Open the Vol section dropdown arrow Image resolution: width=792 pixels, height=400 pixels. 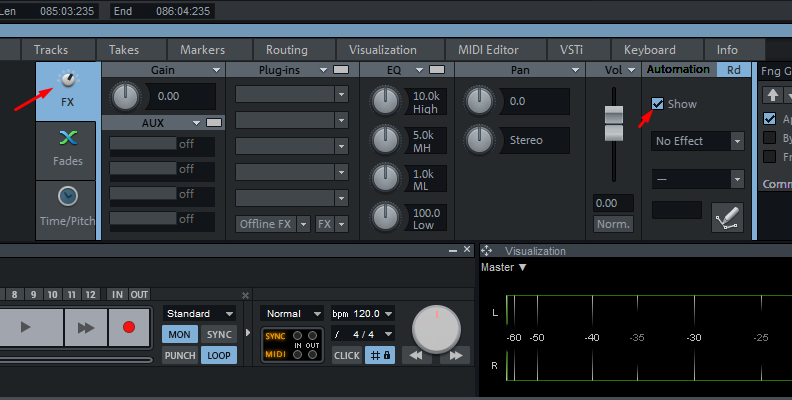(x=631, y=70)
